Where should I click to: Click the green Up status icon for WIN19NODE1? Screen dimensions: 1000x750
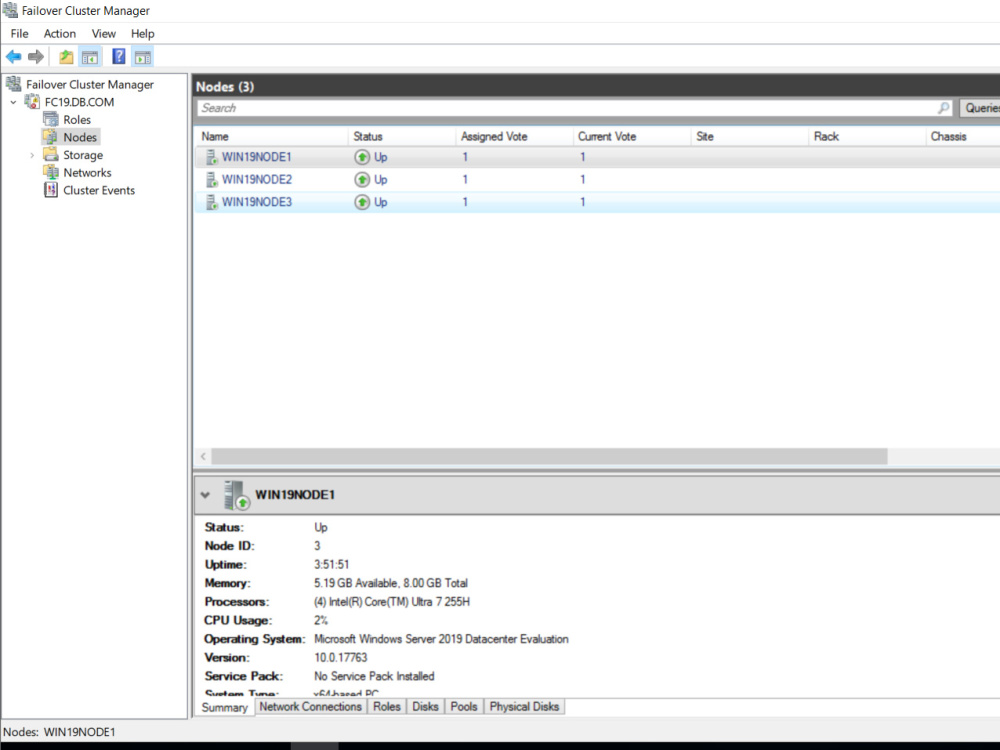click(x=362, y=157)
